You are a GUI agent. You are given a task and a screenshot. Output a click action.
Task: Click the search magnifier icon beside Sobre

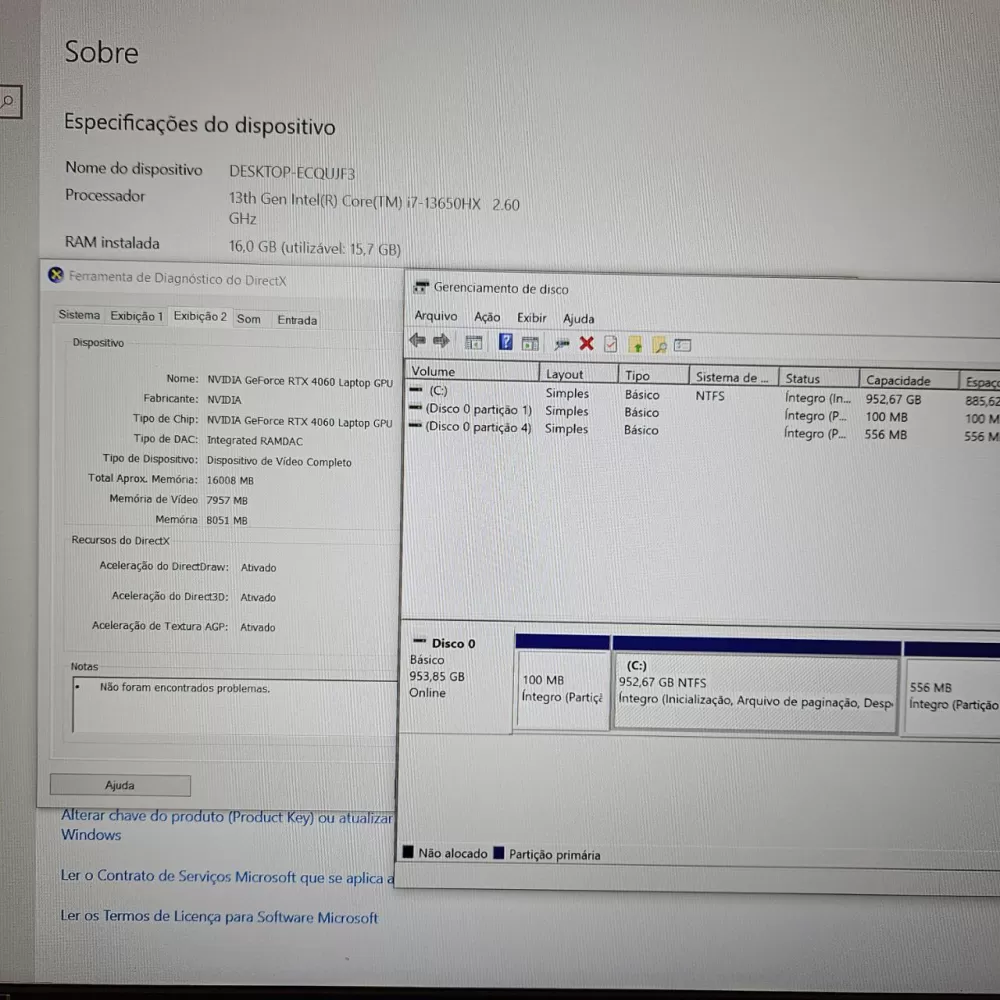(x=8, y=101)
